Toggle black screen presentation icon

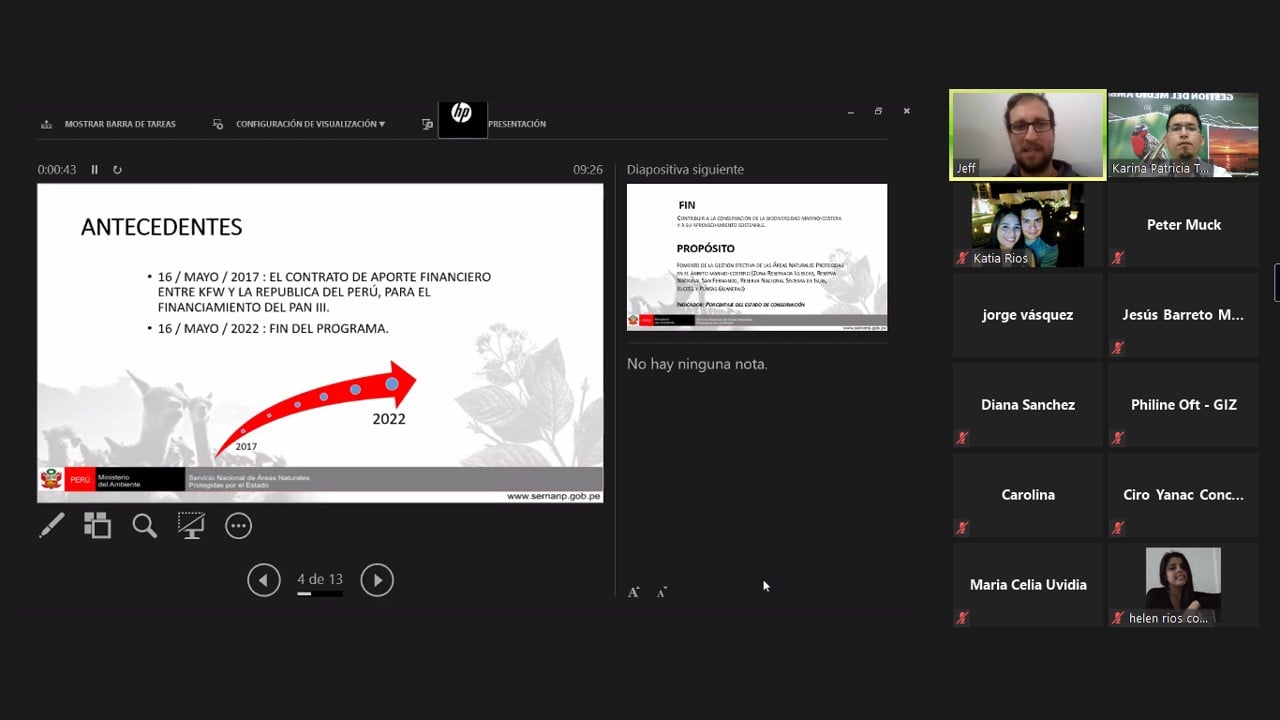[191, 525]
